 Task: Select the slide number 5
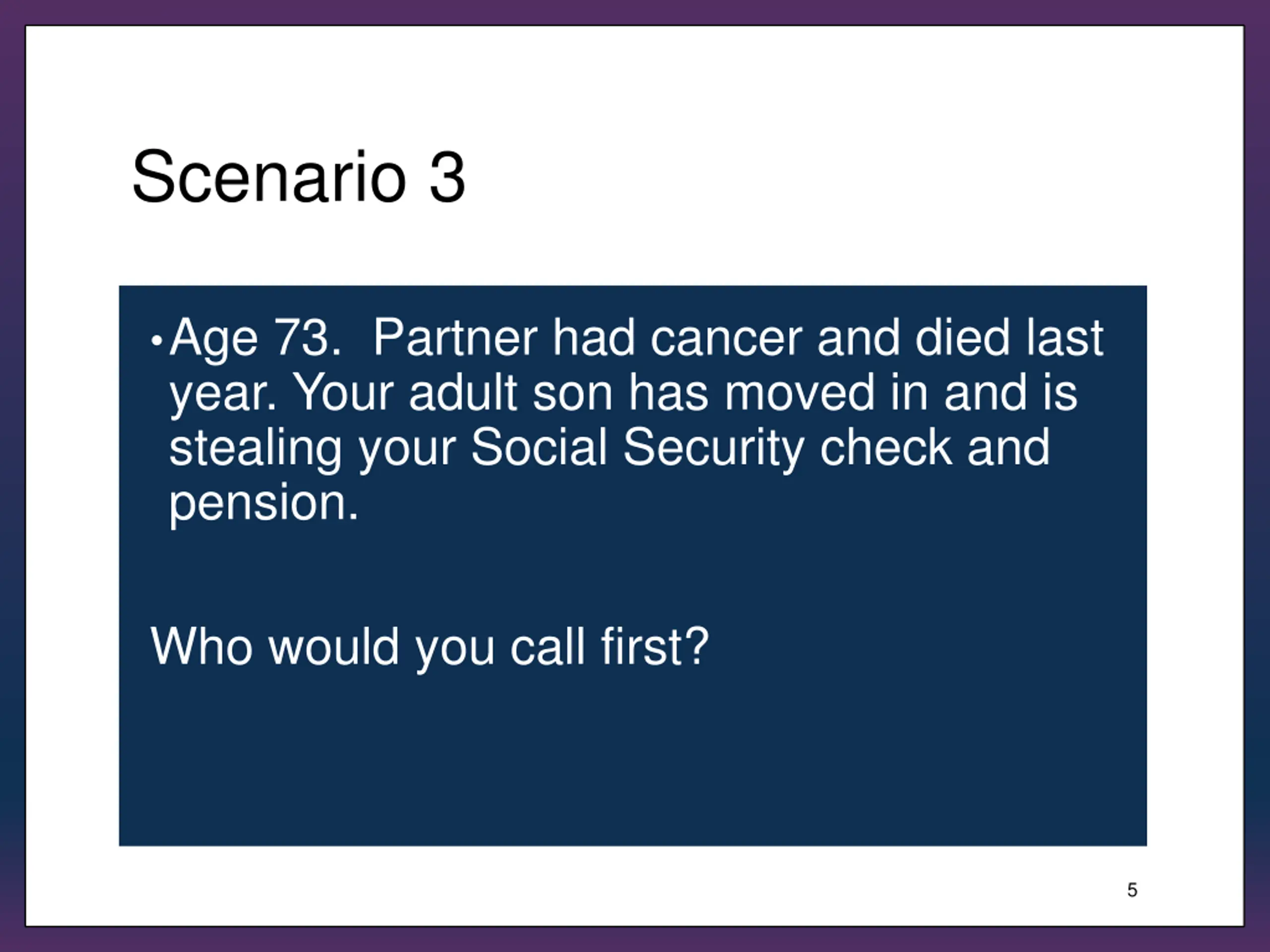(1132, 890)
